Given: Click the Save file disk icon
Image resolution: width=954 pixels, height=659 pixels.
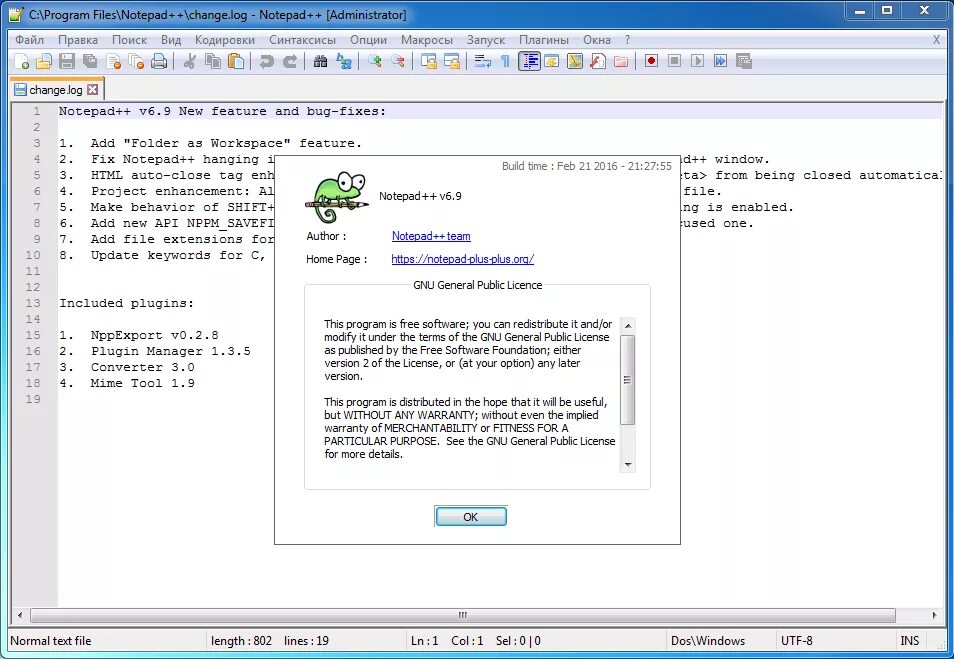Looking at the screenshot, I should click(x=67, y=61).
